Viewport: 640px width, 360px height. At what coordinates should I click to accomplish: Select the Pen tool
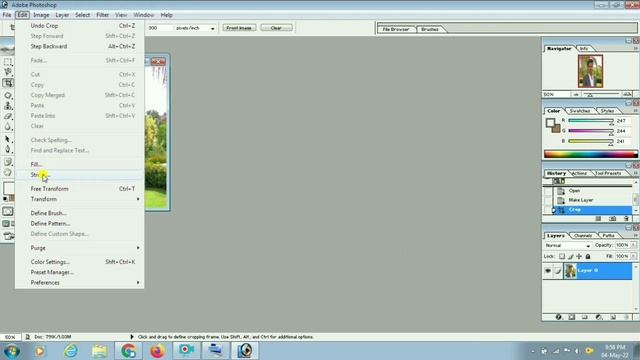coord(8,149)
